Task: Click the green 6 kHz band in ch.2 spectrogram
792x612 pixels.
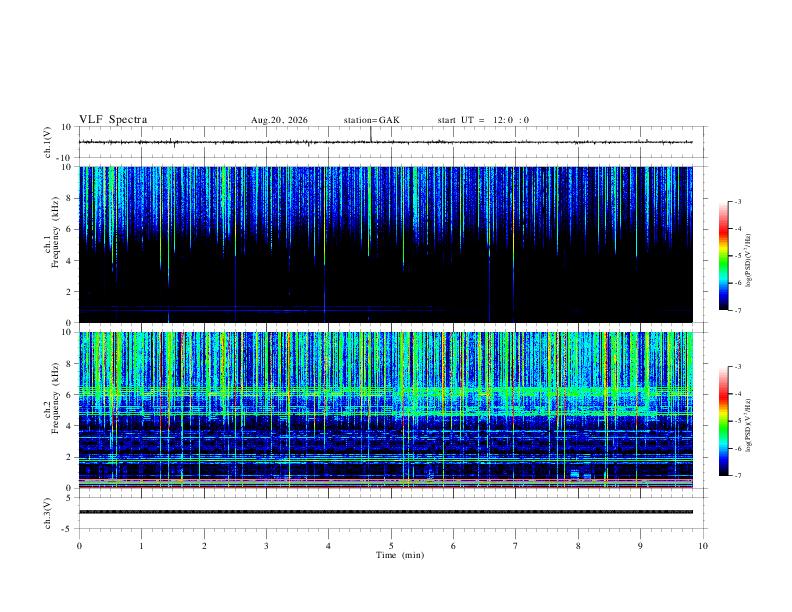Action: click(x=386, y=391)
